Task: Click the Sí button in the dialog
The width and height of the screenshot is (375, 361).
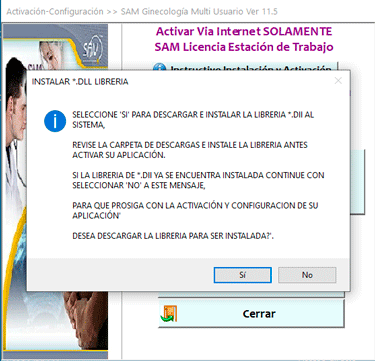Action: [x=242, y=275]
